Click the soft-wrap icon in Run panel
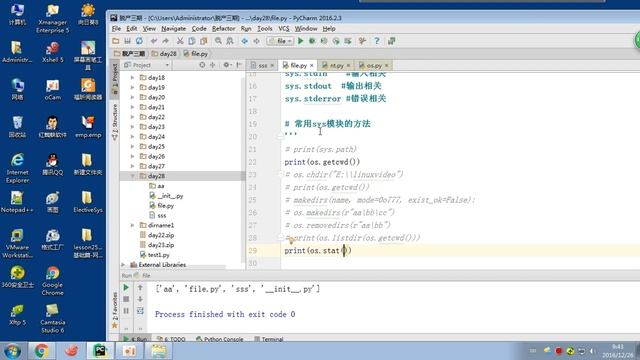The image size is (640, 360). (140, 311)
